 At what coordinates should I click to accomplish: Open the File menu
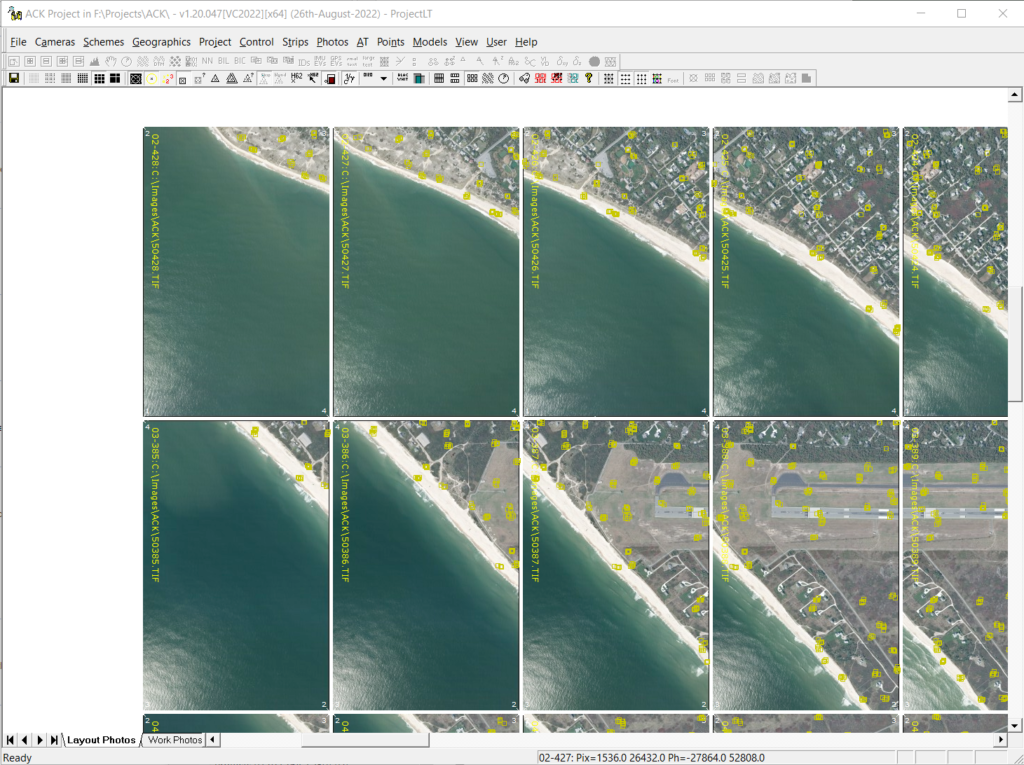[x=18, y=42]
